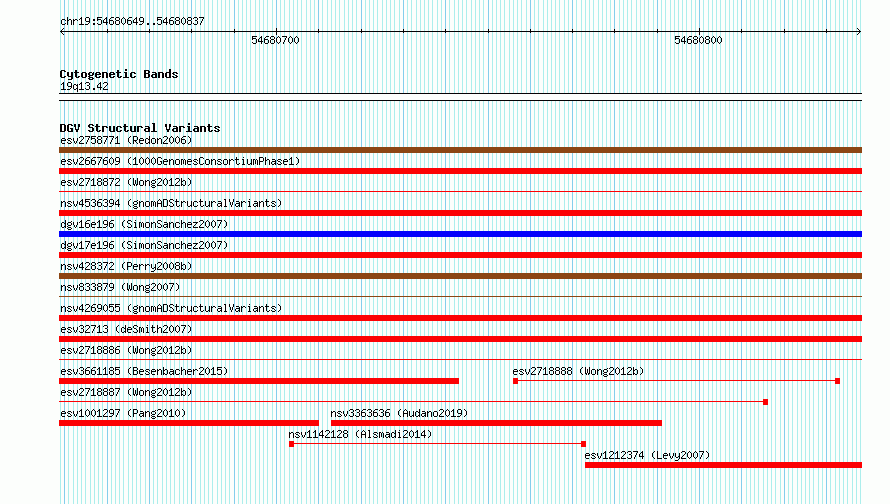The height and width of the screenshot is (504, 890).
Task: Click the 19q13.42 band label
Action: tap(84, 86)
